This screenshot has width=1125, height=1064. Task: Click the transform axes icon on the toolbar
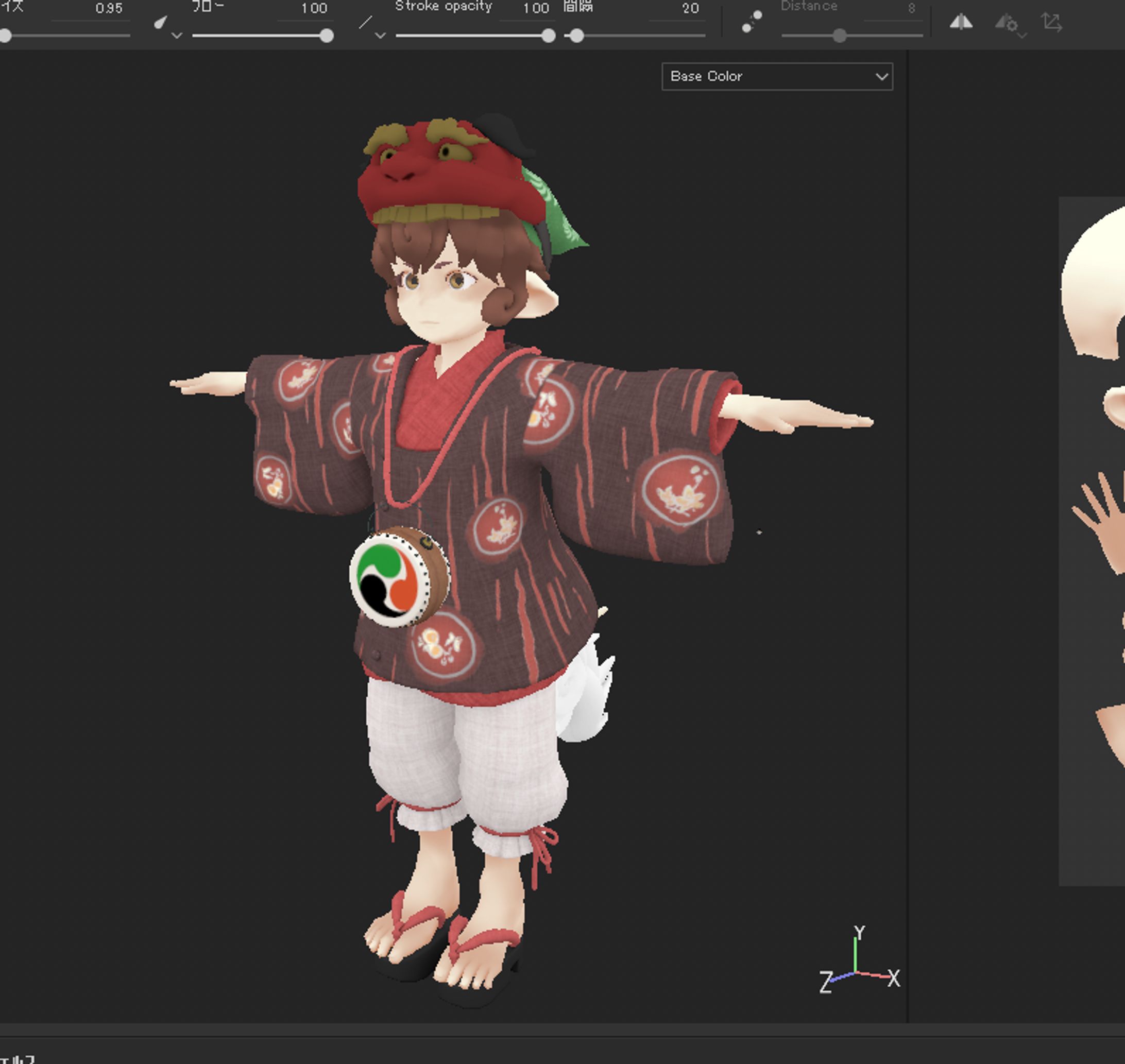click(1053, 23)
